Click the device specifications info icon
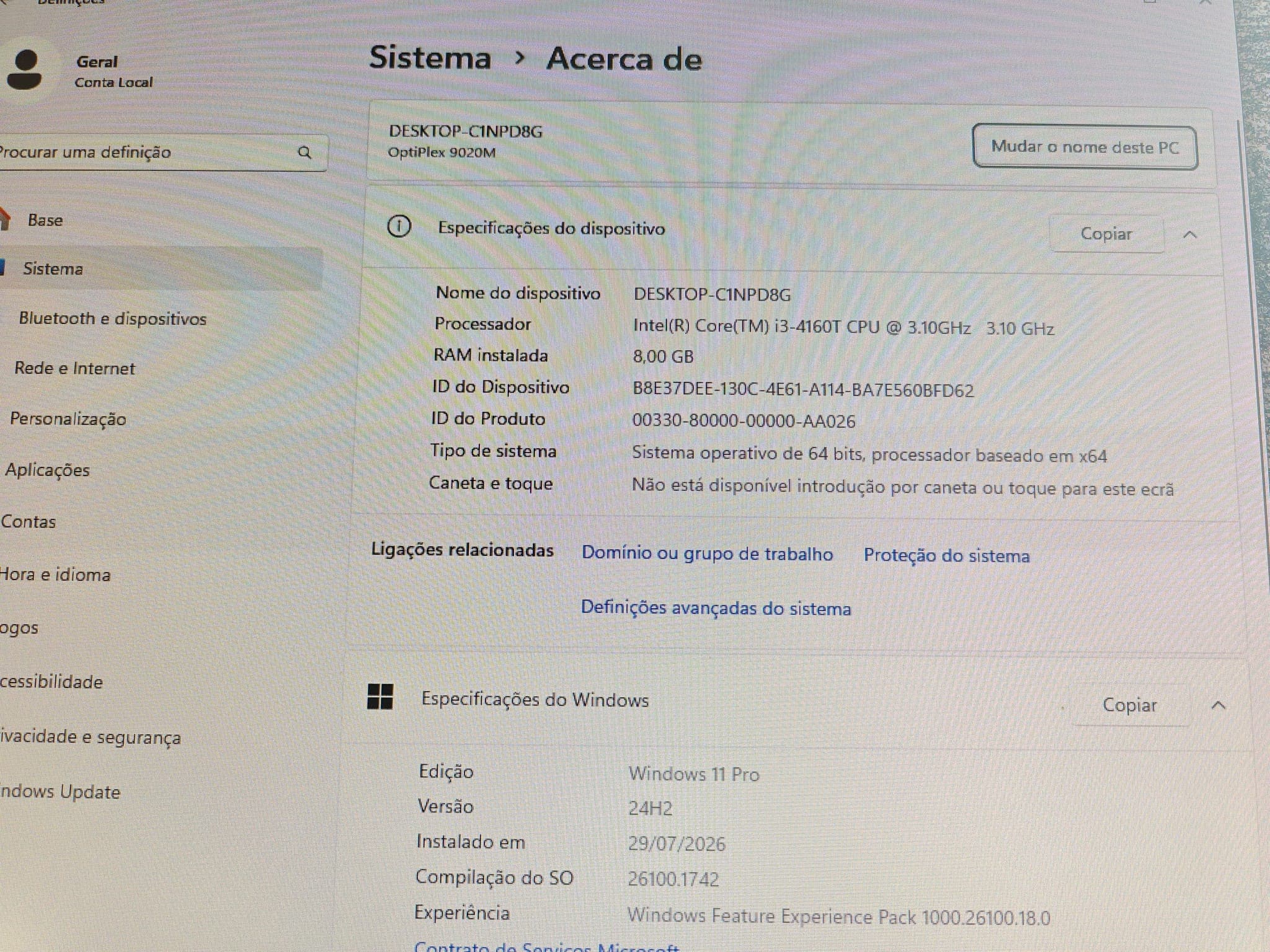This screenshot has width=1270, height=952. 399,226
